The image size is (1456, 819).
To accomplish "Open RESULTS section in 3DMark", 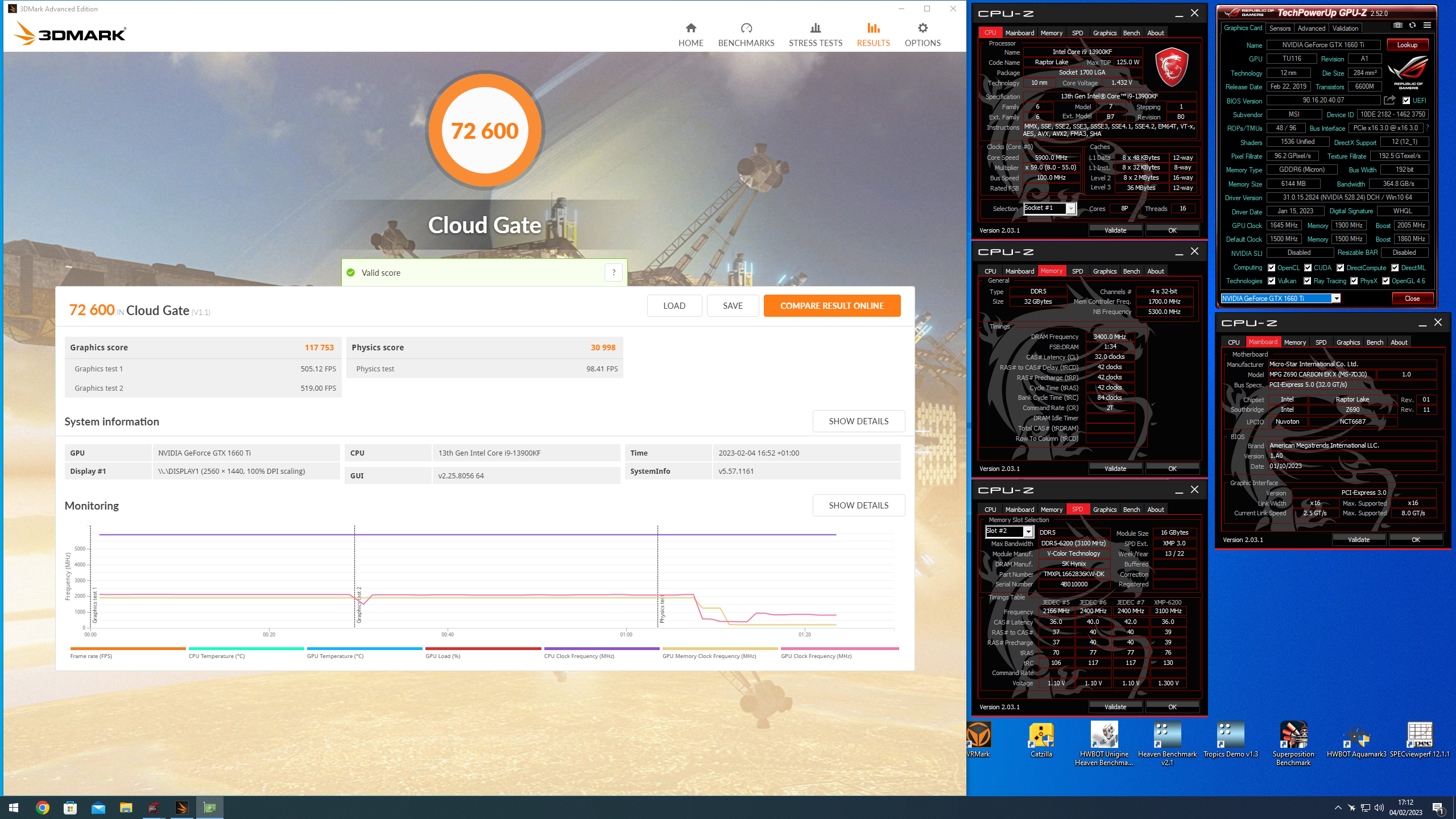I will pyautogui.click(x=873, y=35).
